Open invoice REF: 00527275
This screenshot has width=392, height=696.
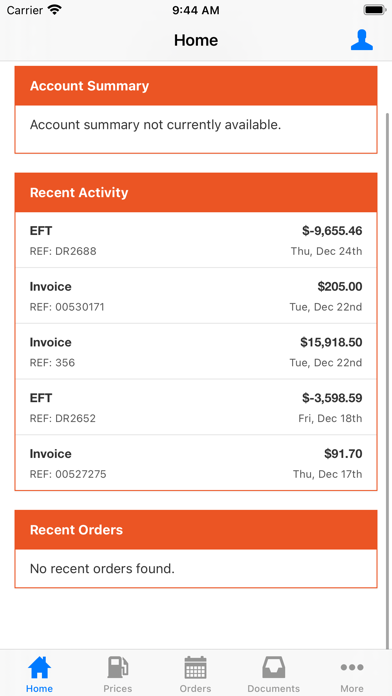point(196,463)
